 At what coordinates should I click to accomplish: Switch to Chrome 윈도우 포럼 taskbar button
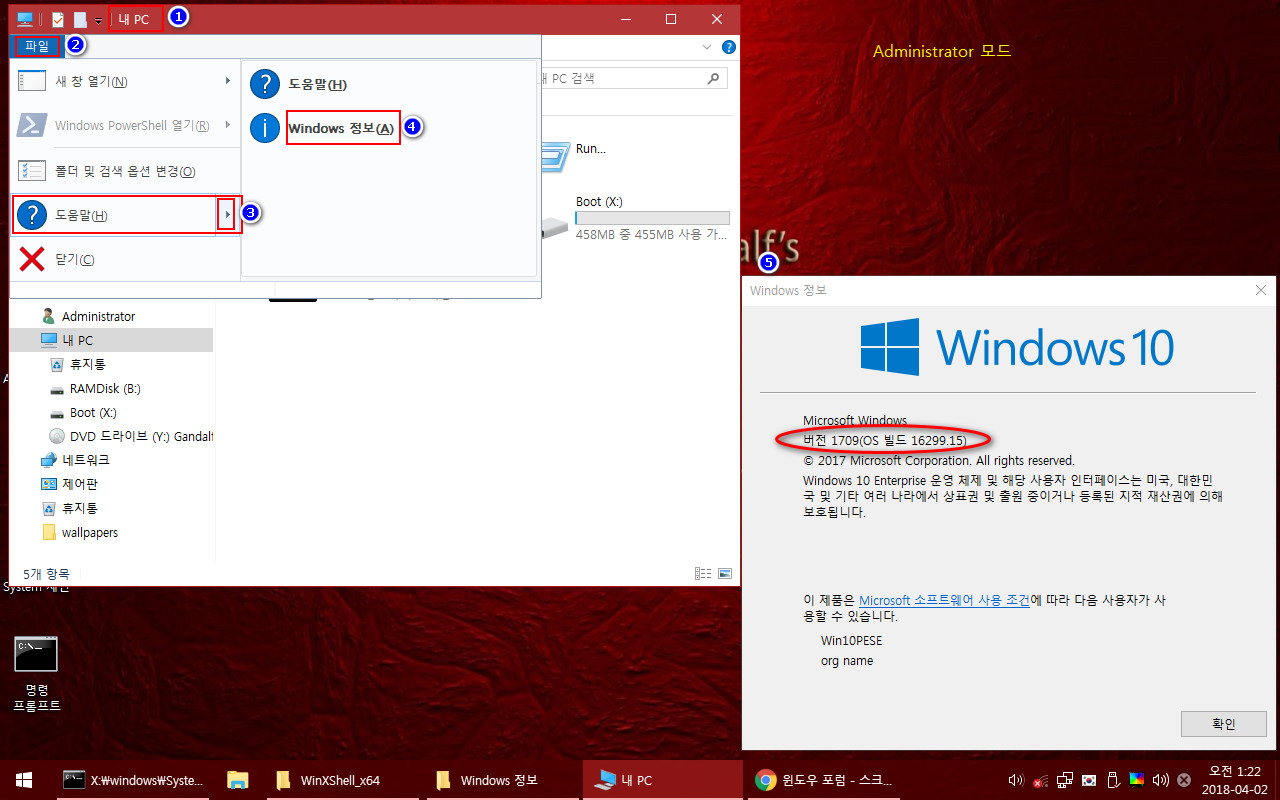point(826,780)
